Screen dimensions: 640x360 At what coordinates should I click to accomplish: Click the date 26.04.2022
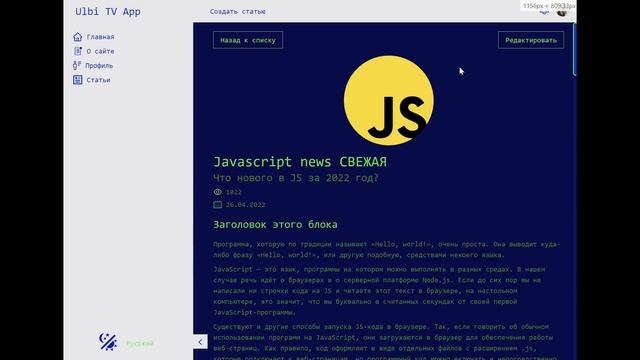245,205
